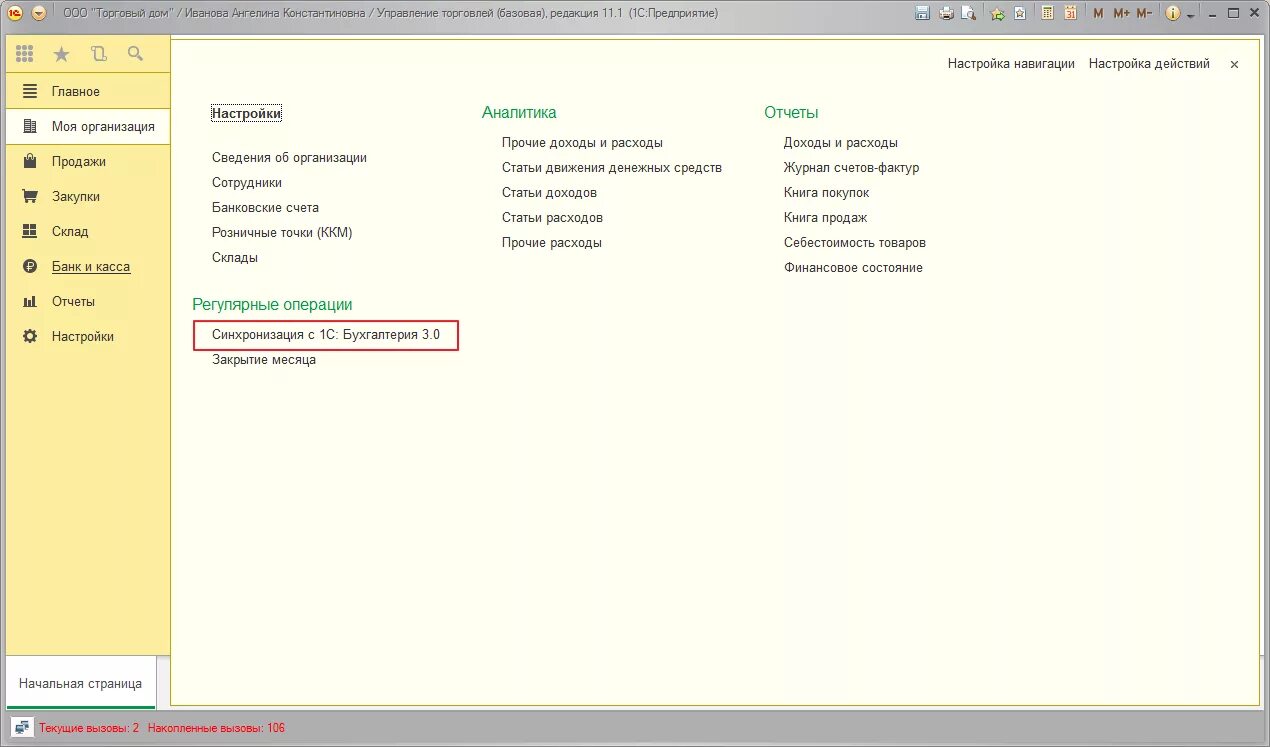
Task: Open Банковские счета
Action: (265, 207)
